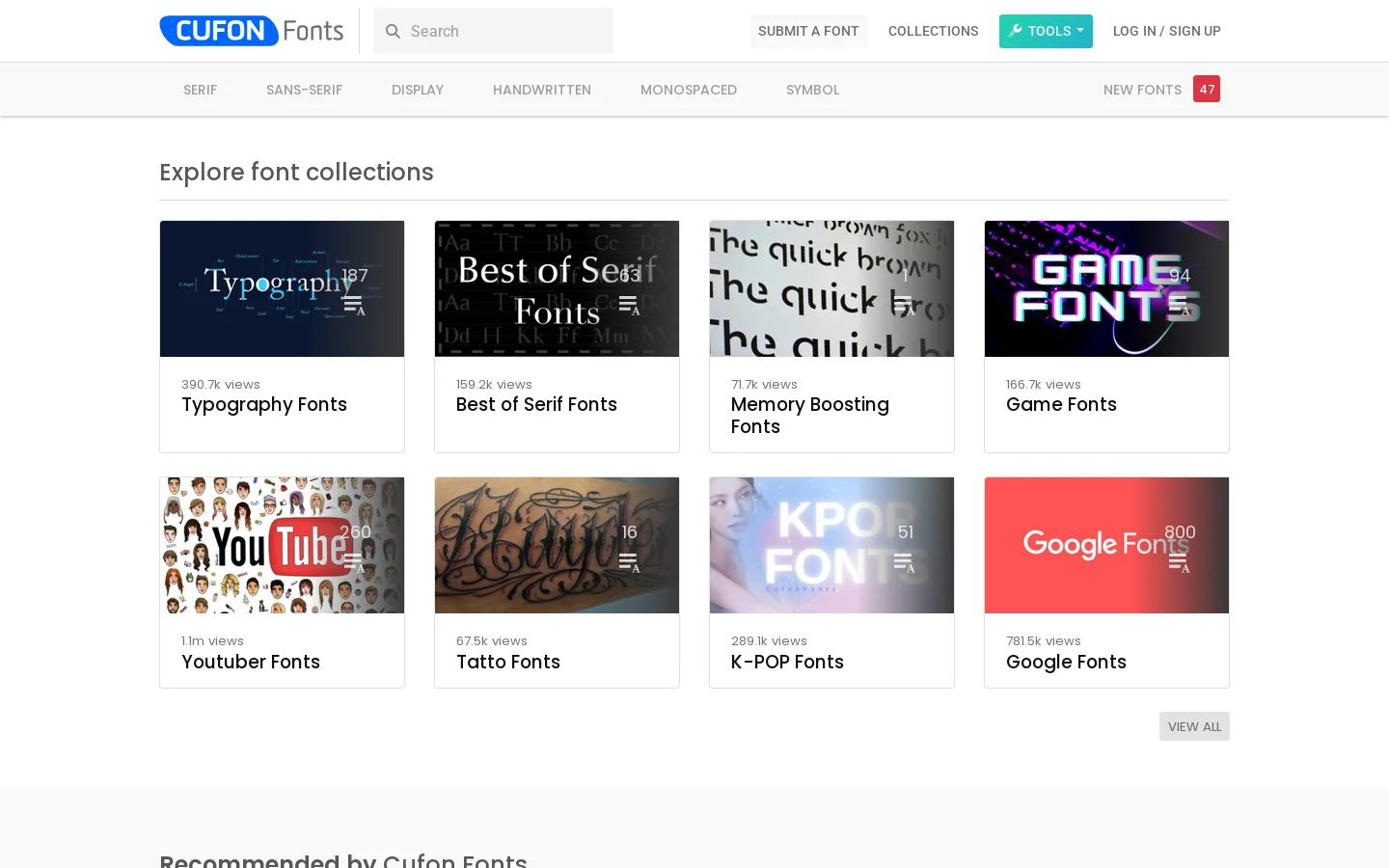Open the Youtuber Fonts thumbnail
The image size is (1389, 868).
tap(282, 545)
